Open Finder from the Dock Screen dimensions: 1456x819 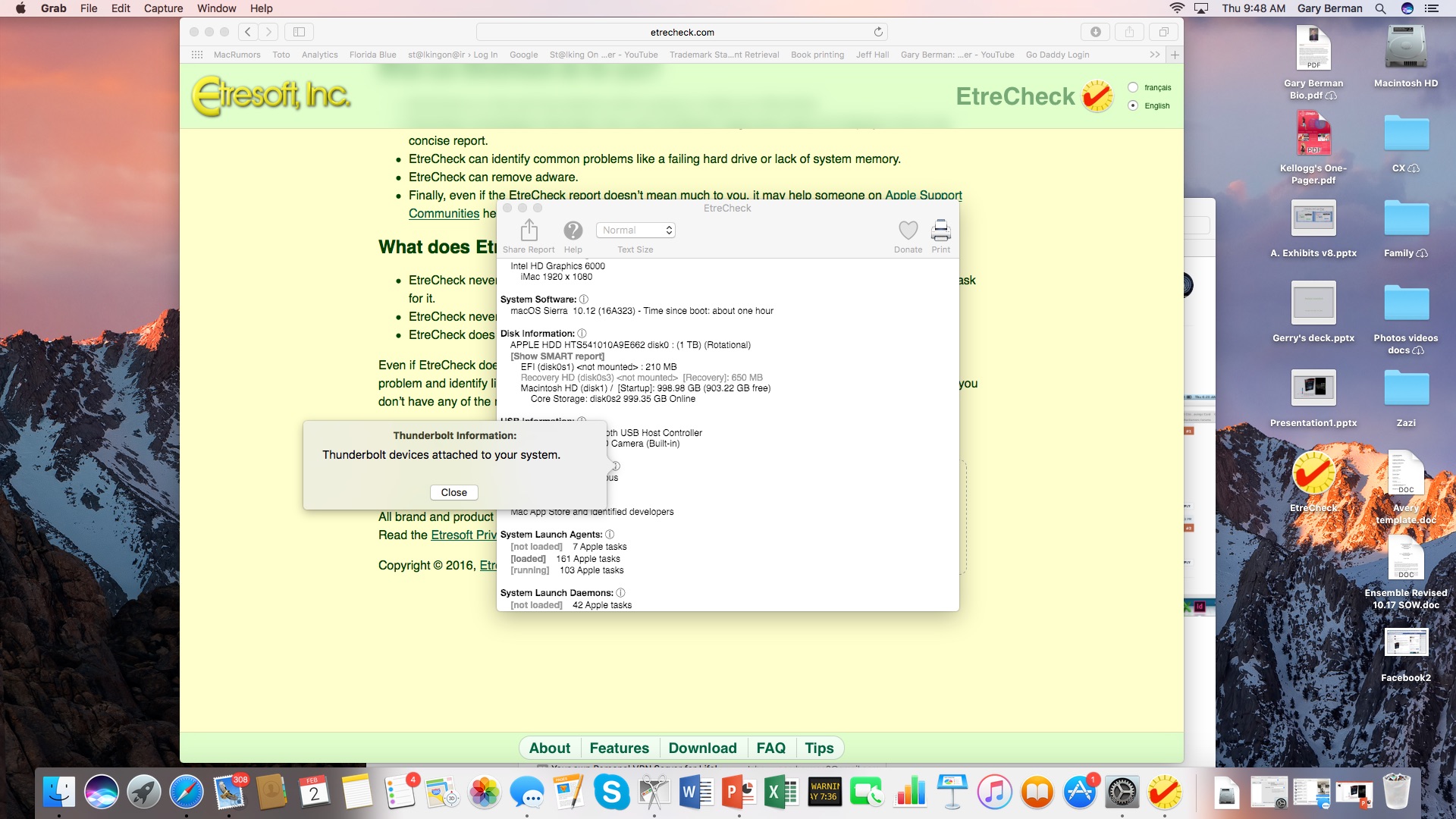58,792
